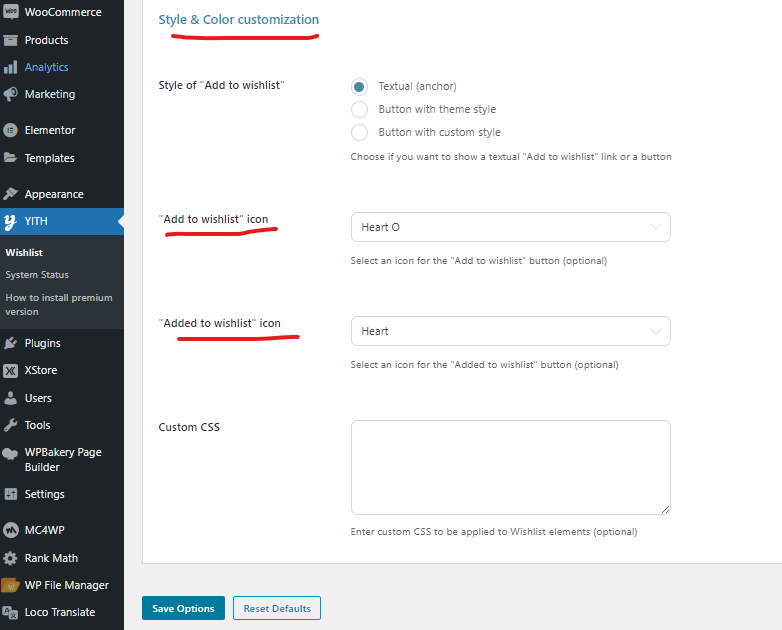Select Button with custom style radio
Image resolution: width=782 pixels, height=630 pixels.
pyautogui.click(x=359, y=132)
